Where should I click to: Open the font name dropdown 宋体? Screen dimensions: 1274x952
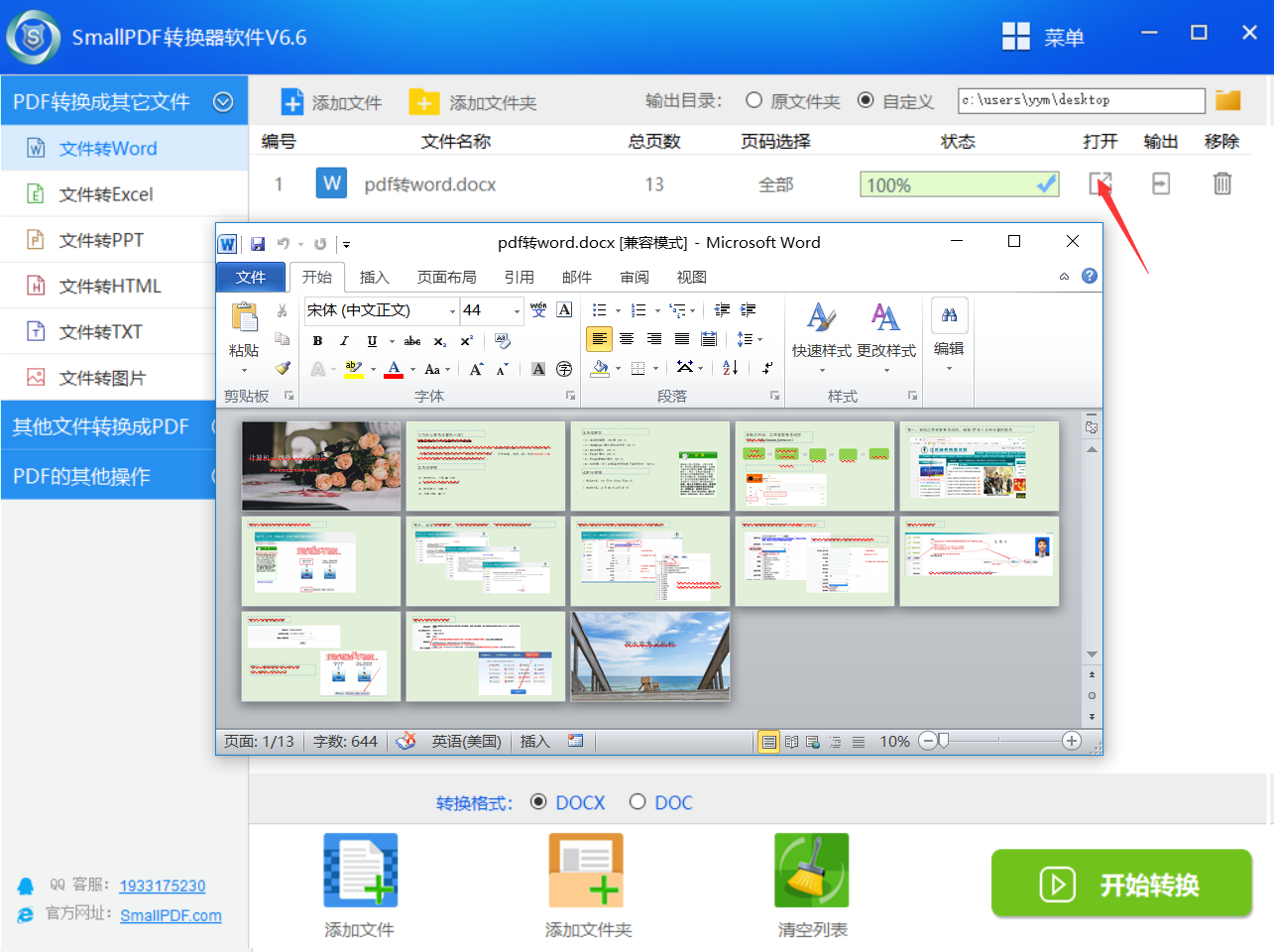click(x=452, y=310)
